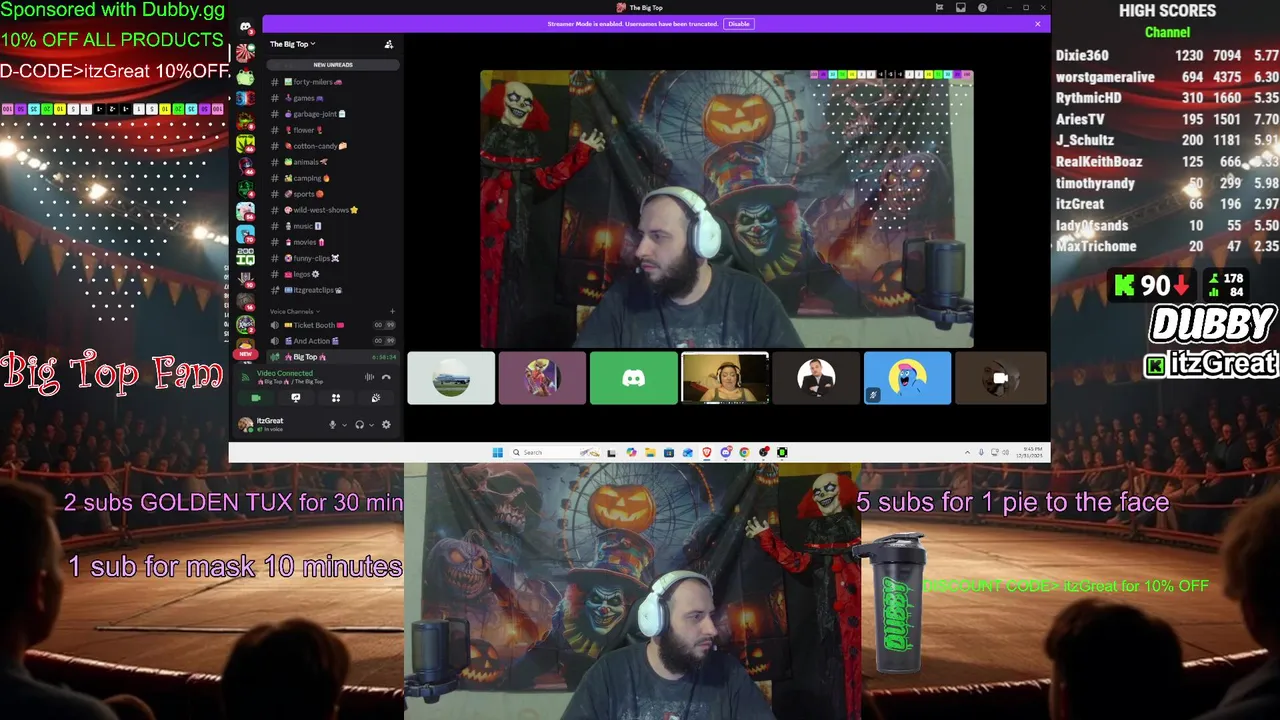The width and height of the screenshot is (1280, 720).
Task: Focus the main streamer video in call
Action: tap(727, 209)
